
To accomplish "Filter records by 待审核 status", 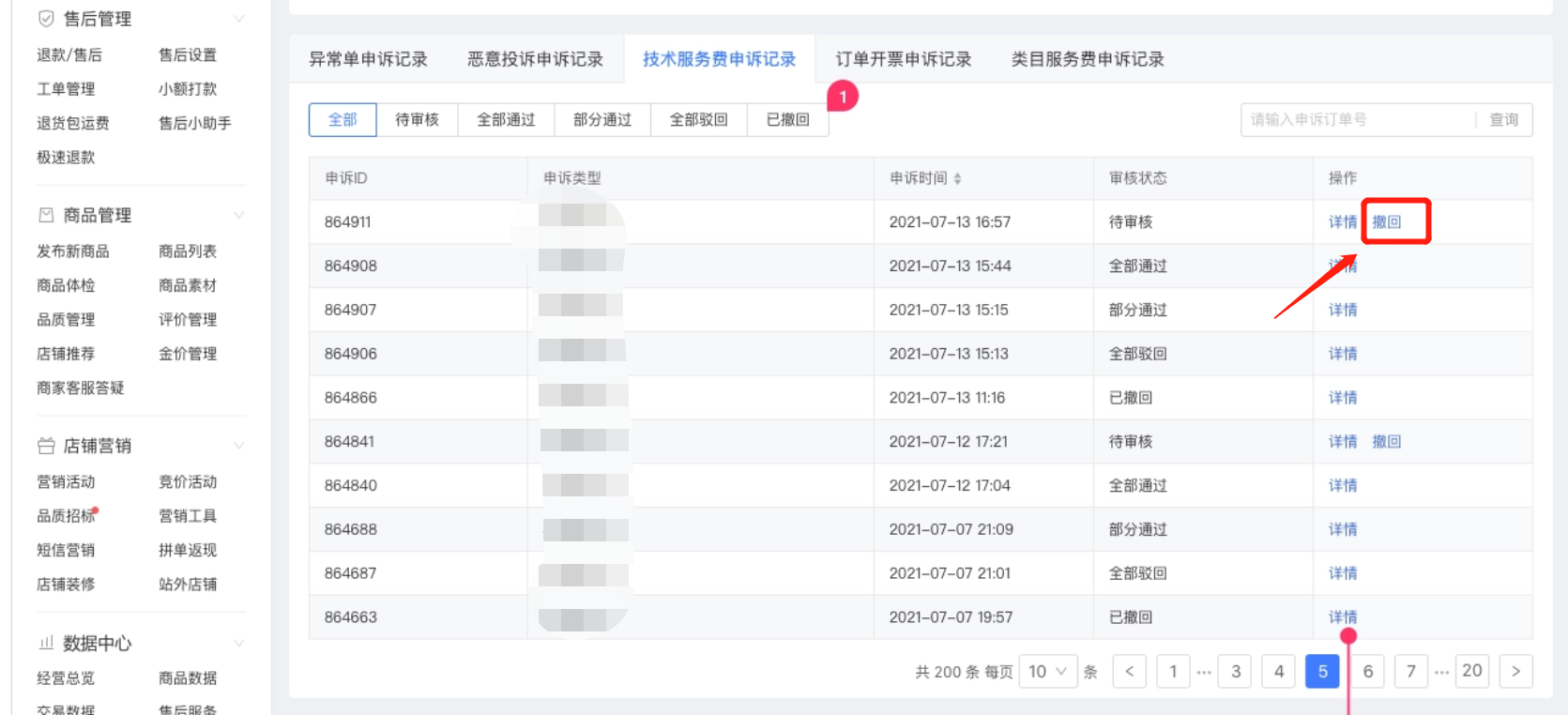I will point(417,120).
